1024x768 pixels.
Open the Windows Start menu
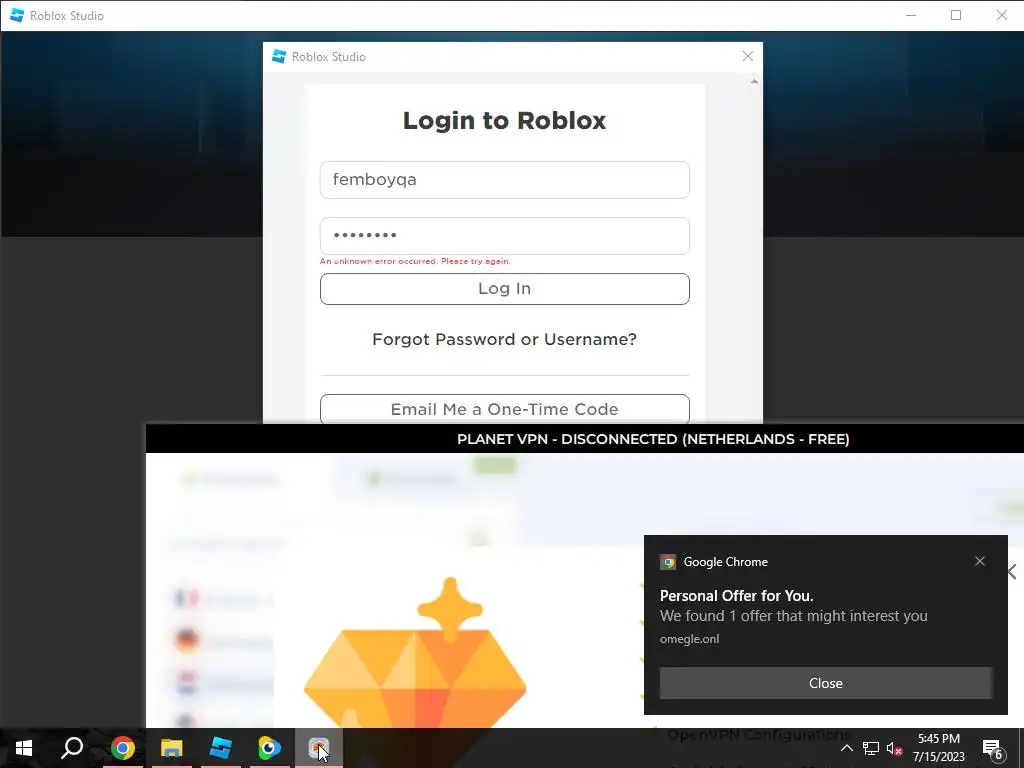coord(24,748)
